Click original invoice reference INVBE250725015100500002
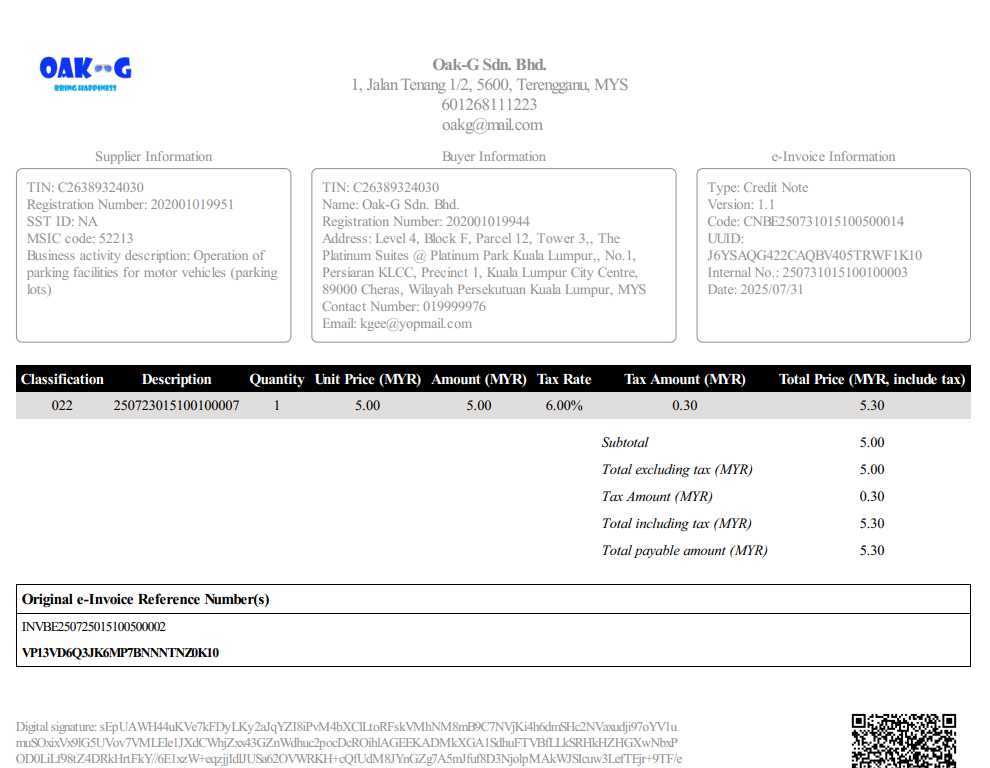Viewport: 990px width, 768px height. [94, 627]
